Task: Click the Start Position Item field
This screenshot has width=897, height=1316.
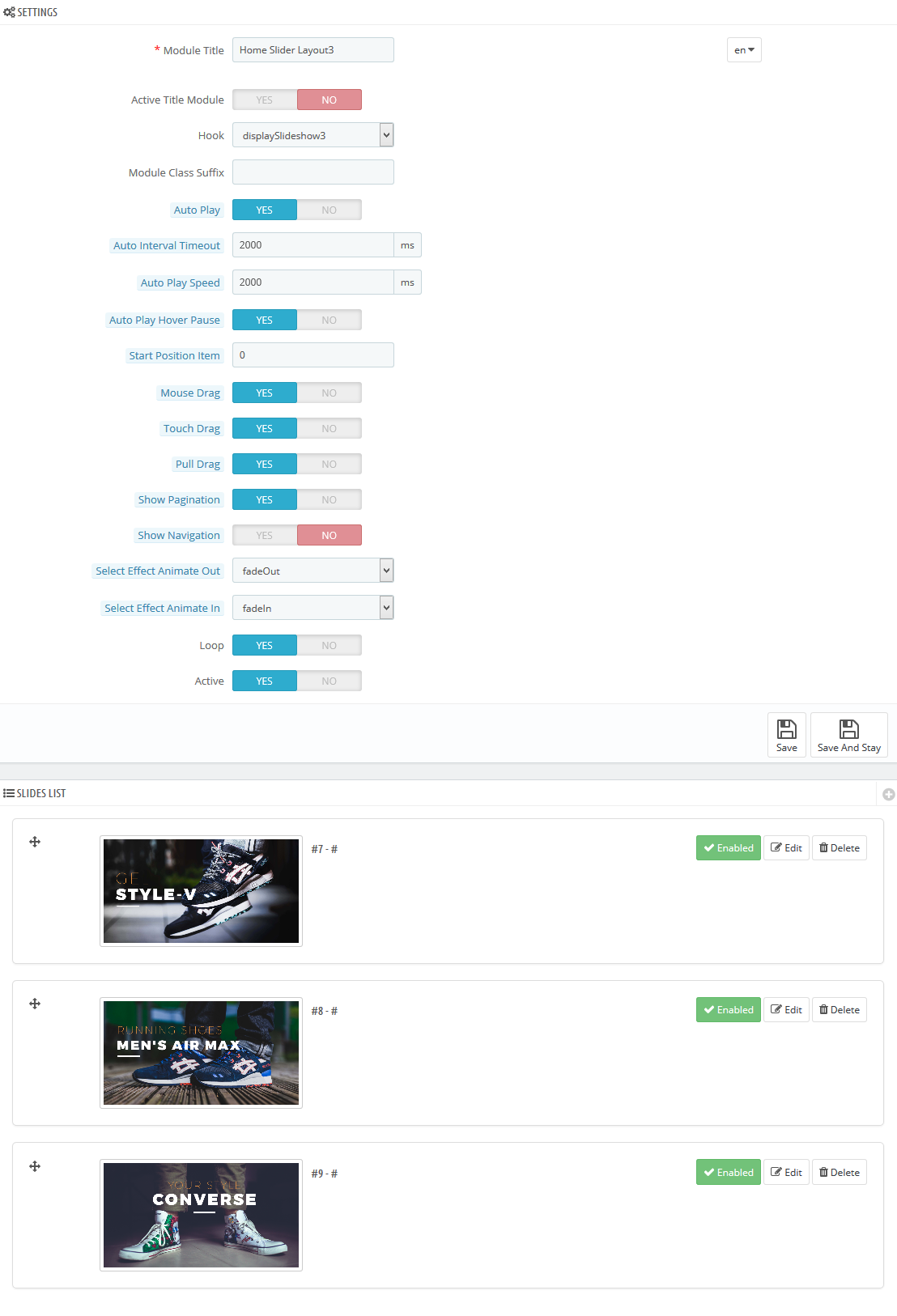Action: pos(313,355)
